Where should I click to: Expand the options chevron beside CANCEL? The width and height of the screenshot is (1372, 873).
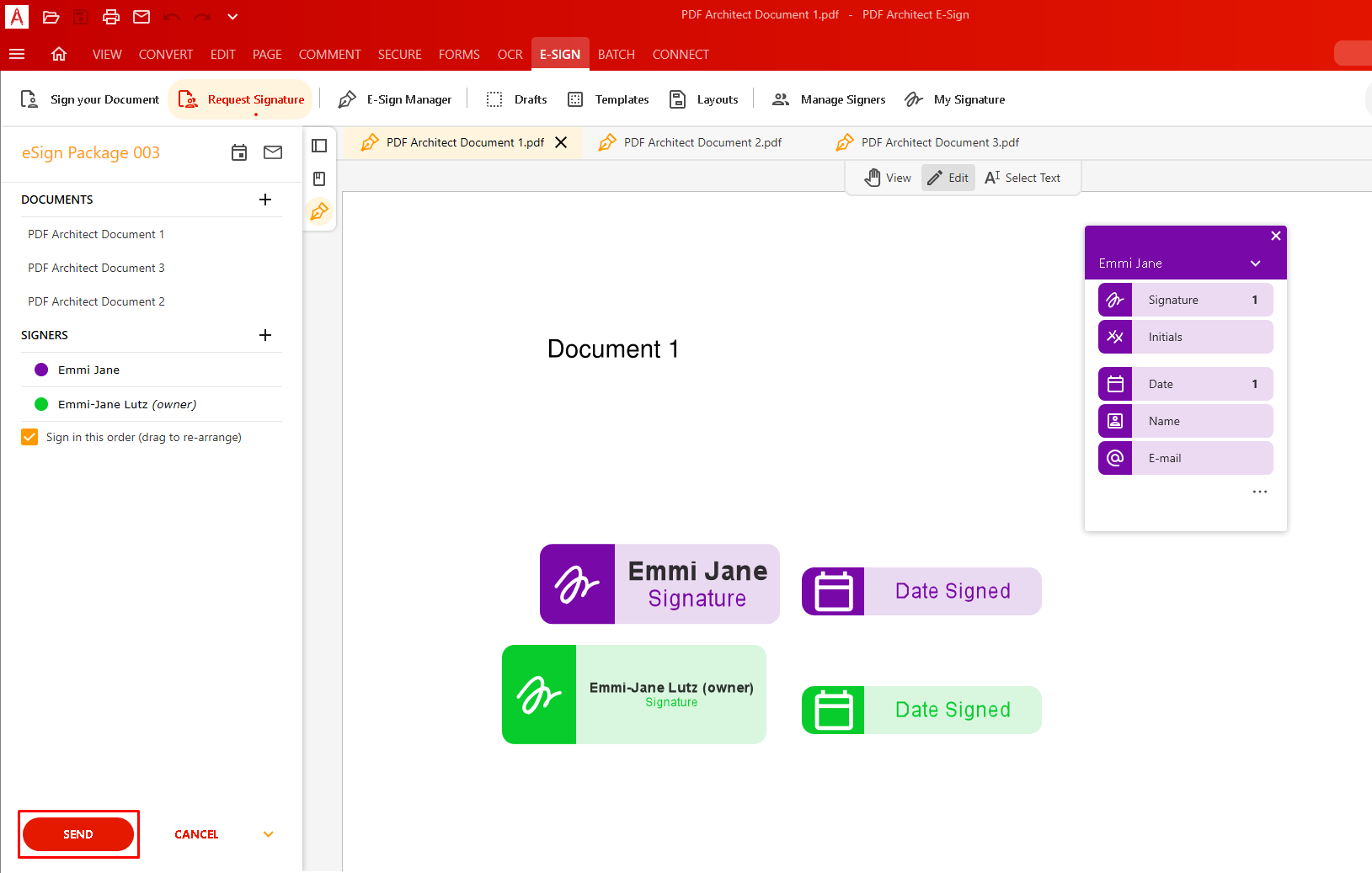coord(269,834)
